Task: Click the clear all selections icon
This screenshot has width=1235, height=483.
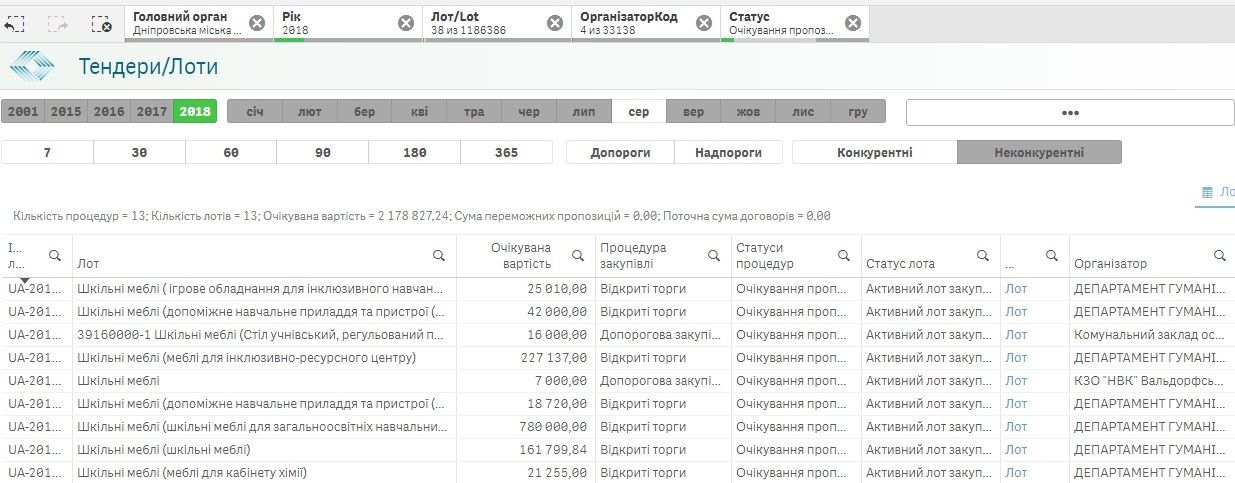Action: coord(101,24)
